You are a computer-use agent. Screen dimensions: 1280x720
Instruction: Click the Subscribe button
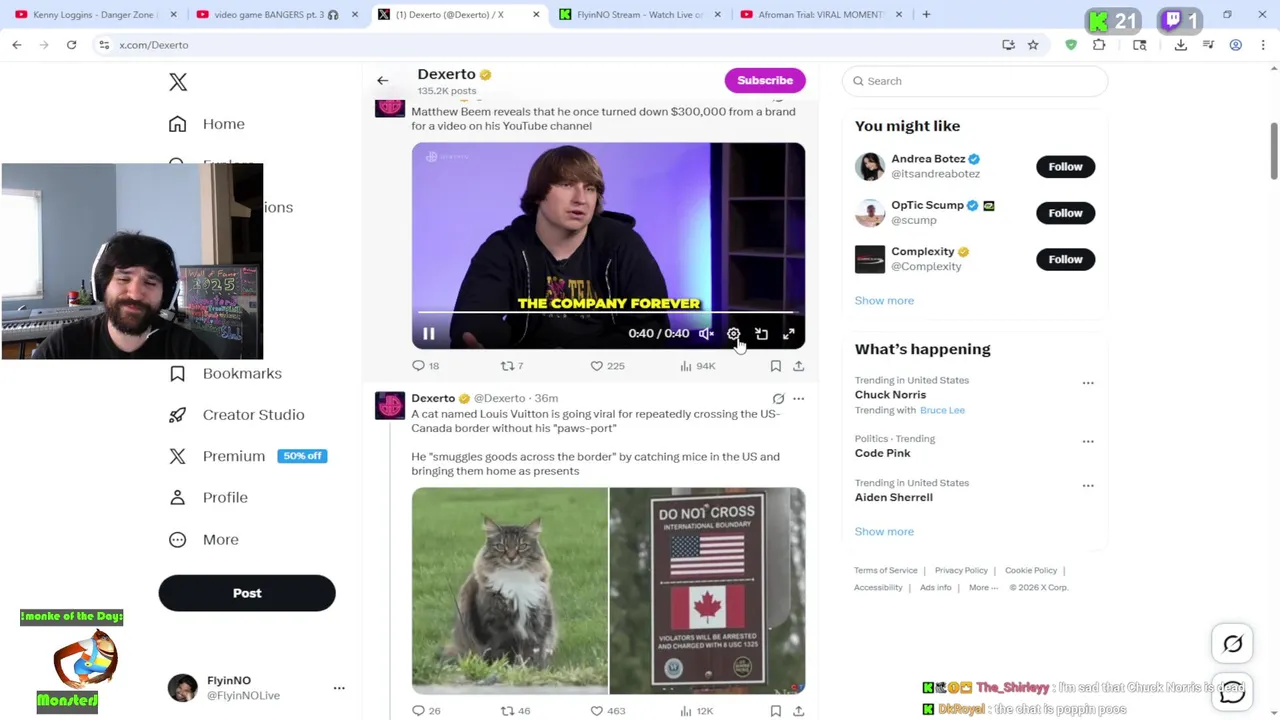[765, 80]
